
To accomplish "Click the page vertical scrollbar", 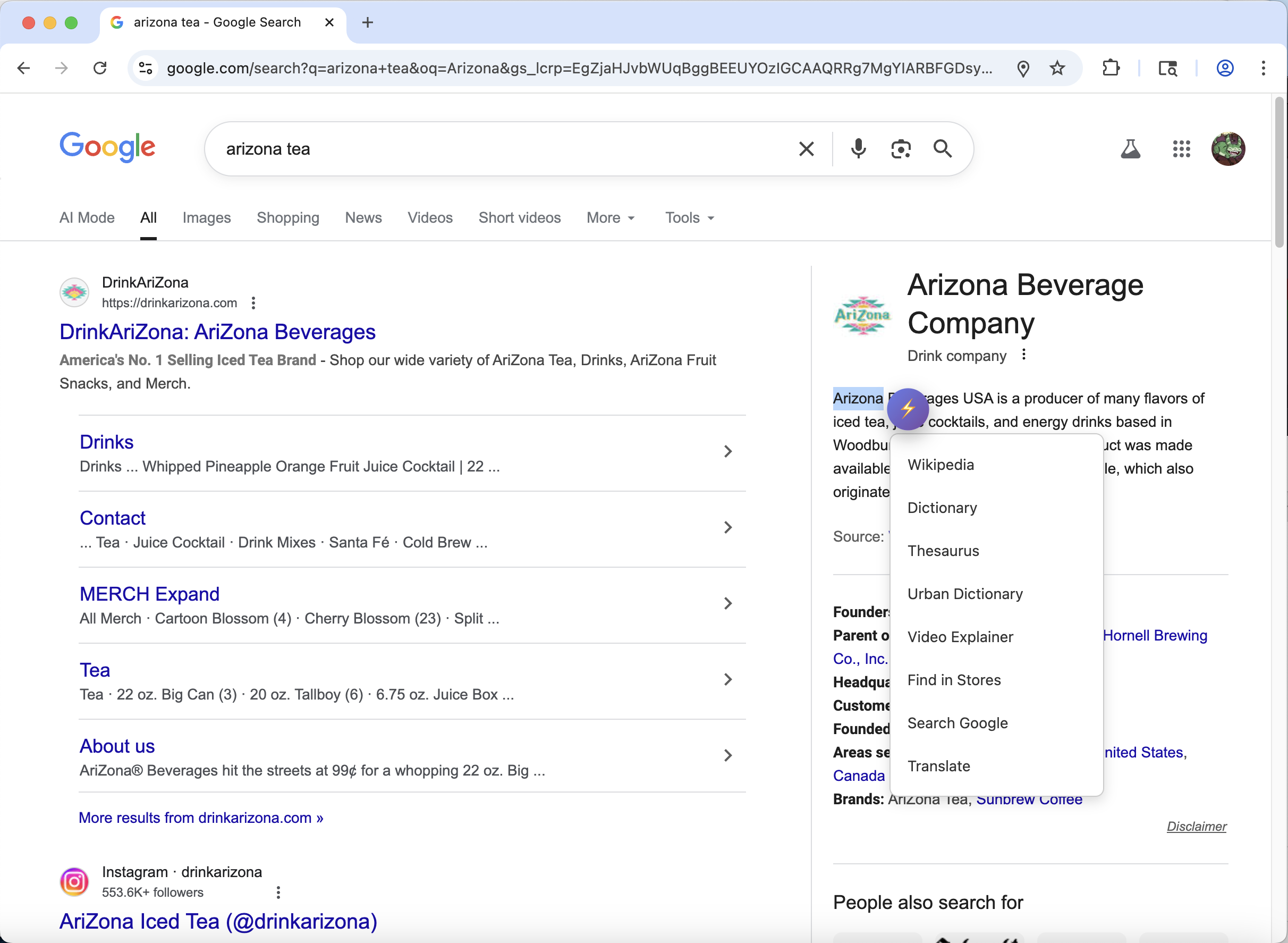I will (x=1279, y=171).
